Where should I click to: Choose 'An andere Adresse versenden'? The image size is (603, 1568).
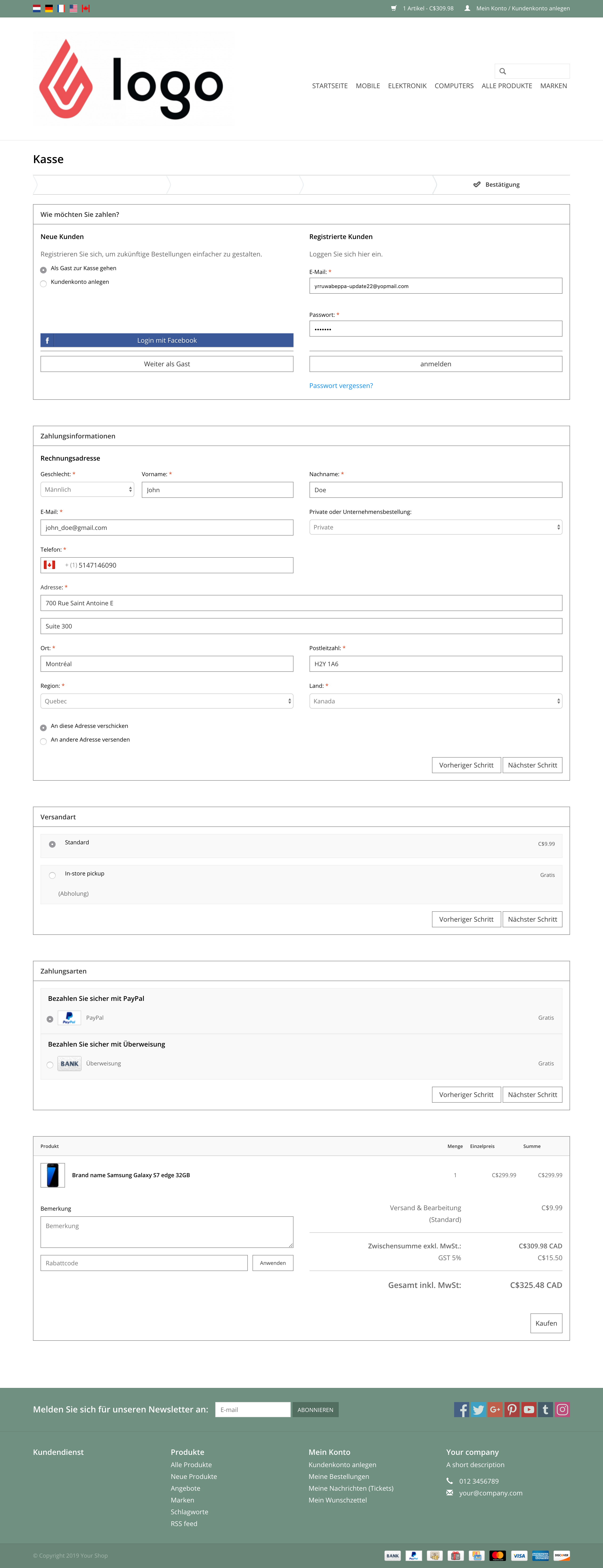pos(43,741)
